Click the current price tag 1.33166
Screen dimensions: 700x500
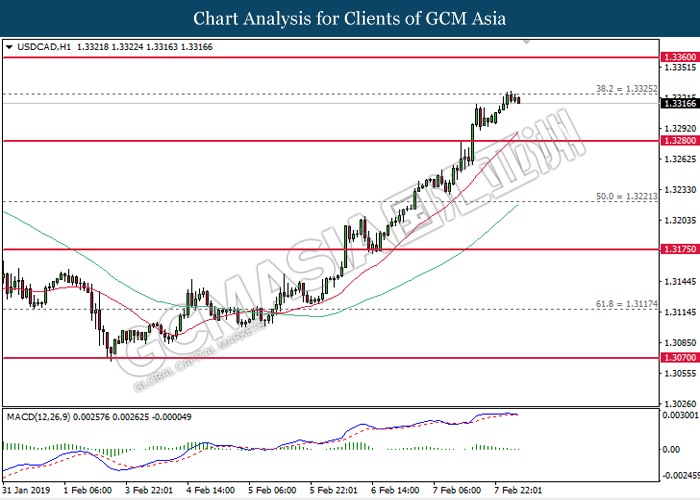(679, 103)
